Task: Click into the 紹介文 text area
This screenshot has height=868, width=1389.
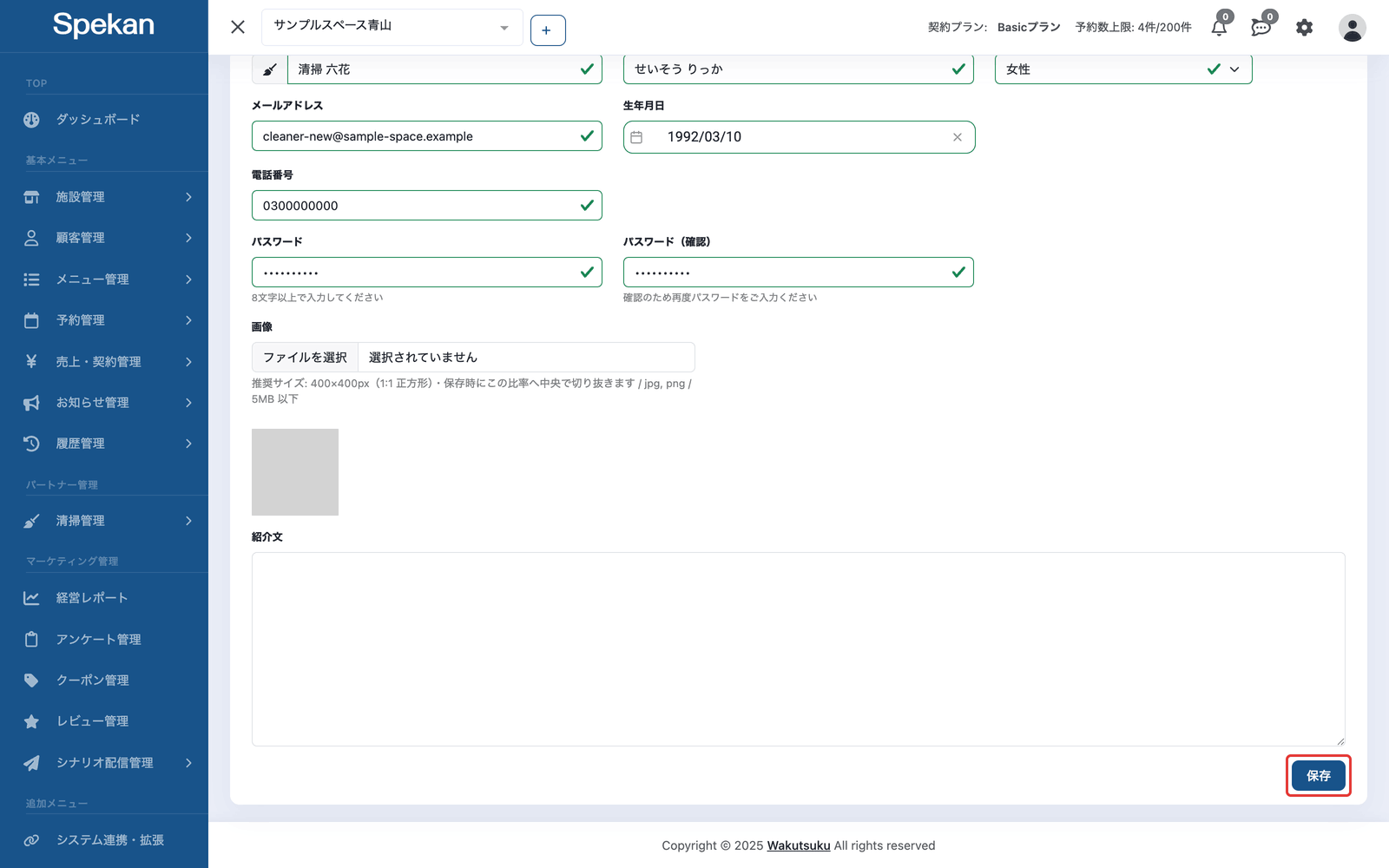Action: 799,649
